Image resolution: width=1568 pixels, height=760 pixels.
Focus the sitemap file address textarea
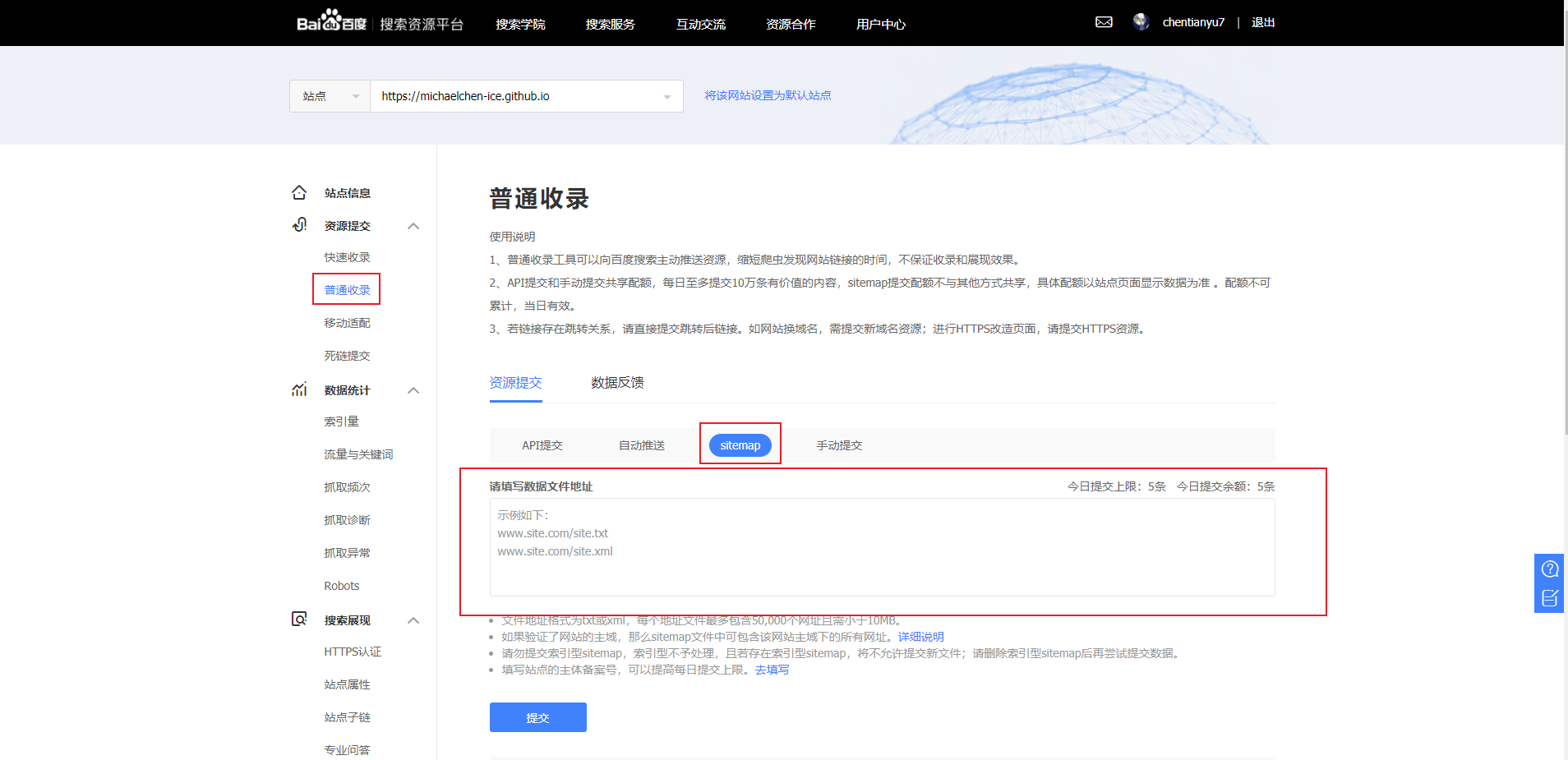tap(883, 547)
